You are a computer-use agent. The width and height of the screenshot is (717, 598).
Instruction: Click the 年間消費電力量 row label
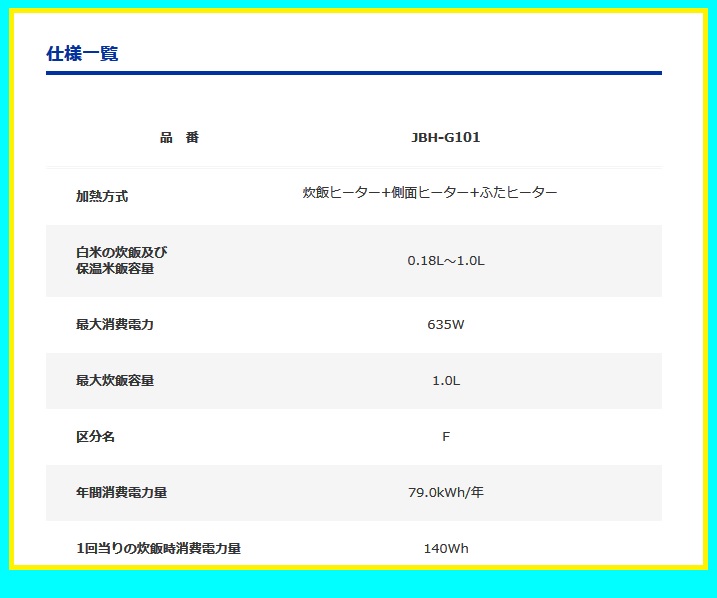tap(121, 493)
